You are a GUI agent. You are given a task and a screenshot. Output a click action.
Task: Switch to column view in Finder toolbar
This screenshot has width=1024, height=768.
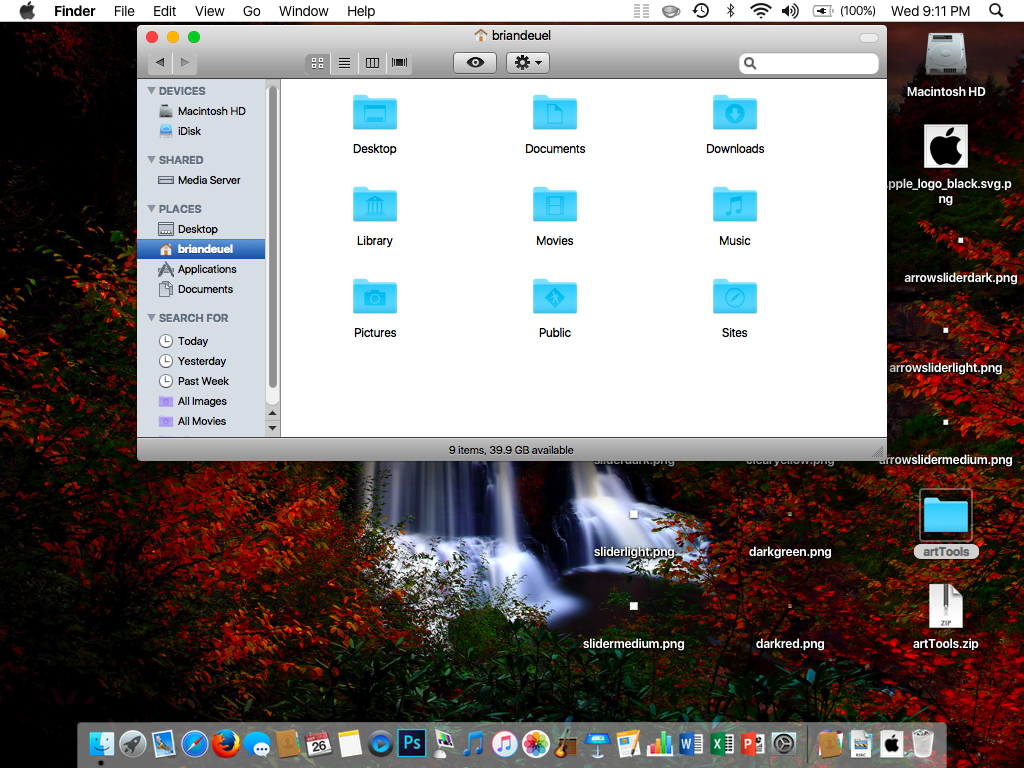click(x=372, y=63)
